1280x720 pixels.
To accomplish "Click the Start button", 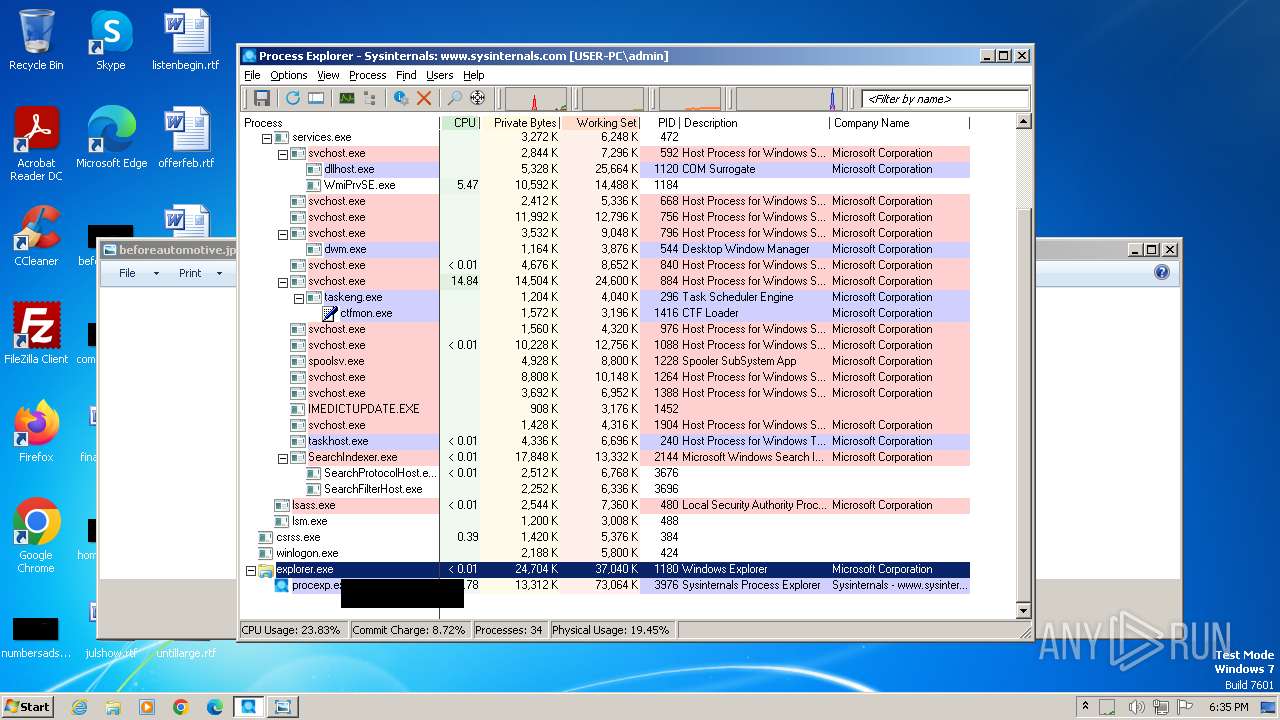I will pos(28,707).
